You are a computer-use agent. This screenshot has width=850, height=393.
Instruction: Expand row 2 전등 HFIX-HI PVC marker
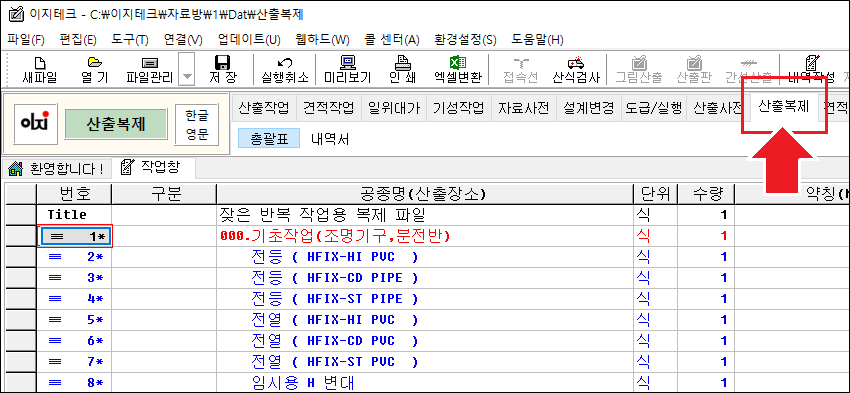pyautogui.click(x=55, y=257)
